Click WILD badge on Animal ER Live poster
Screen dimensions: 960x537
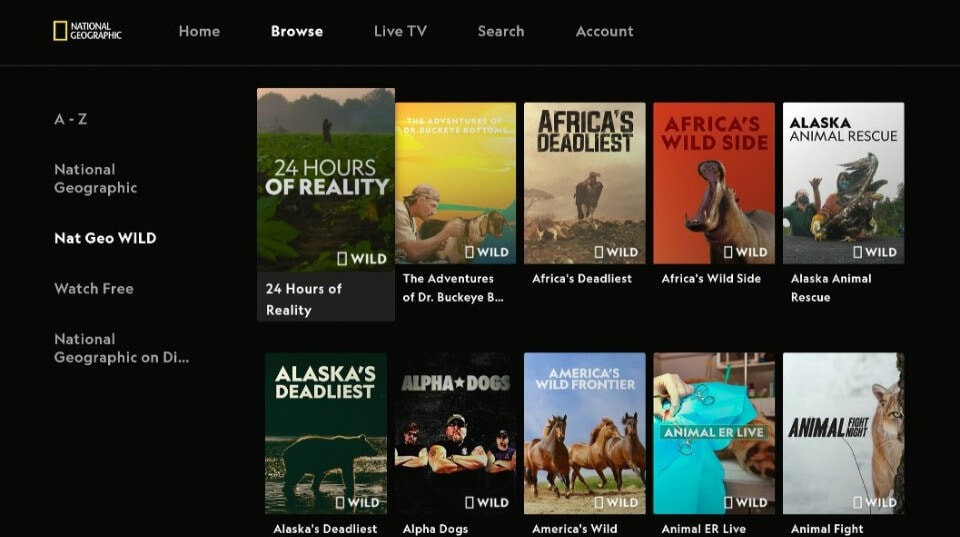(746, 503)
